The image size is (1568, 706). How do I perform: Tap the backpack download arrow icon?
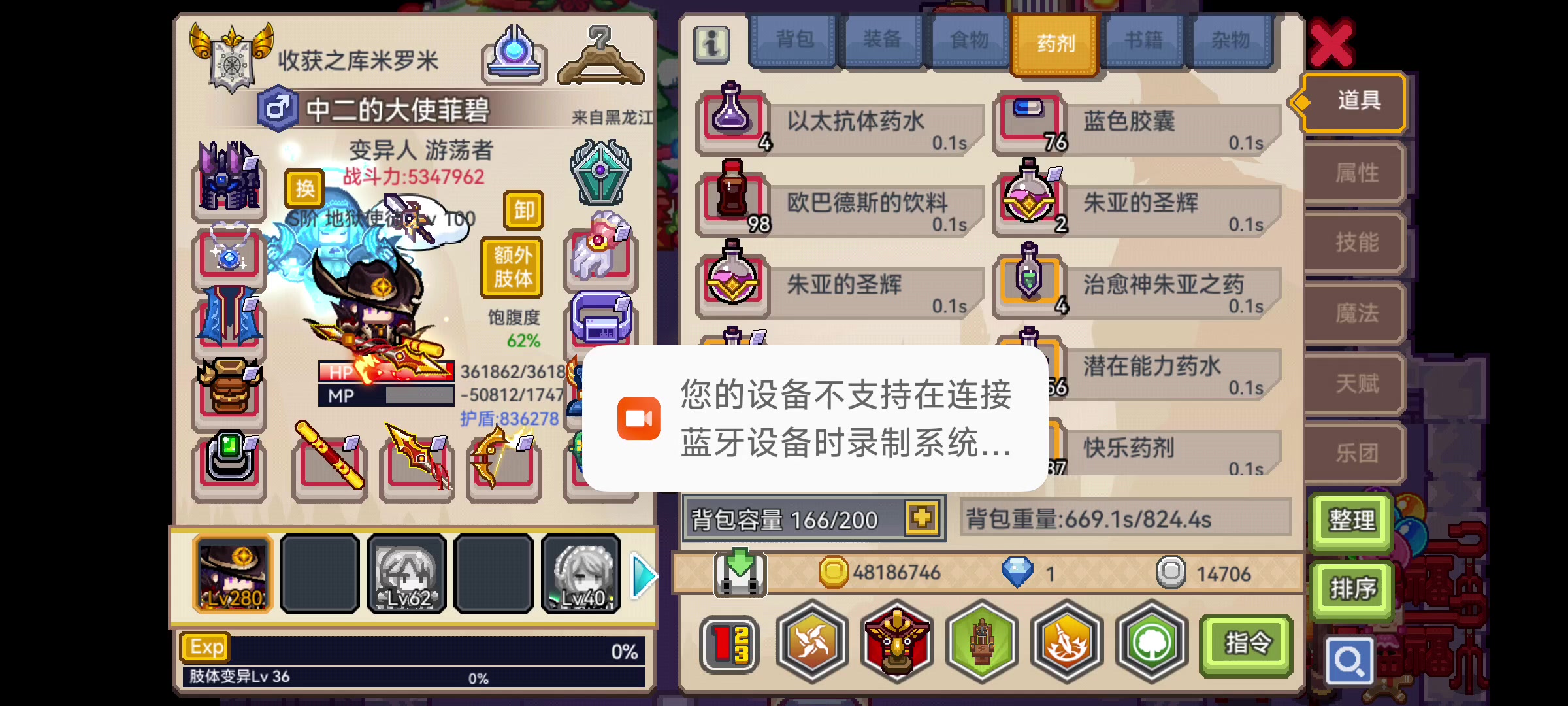740,573
